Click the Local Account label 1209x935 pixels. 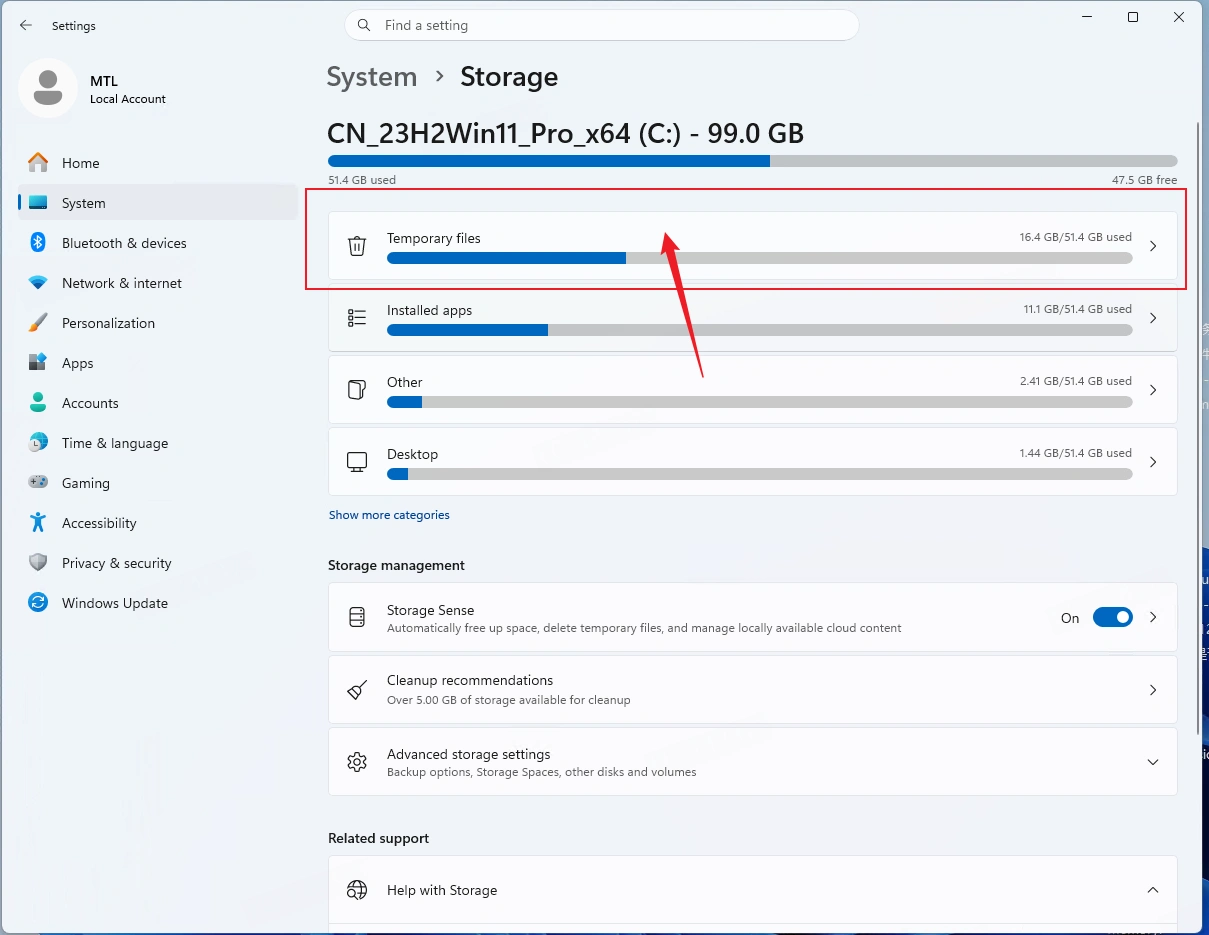point(128,99)
